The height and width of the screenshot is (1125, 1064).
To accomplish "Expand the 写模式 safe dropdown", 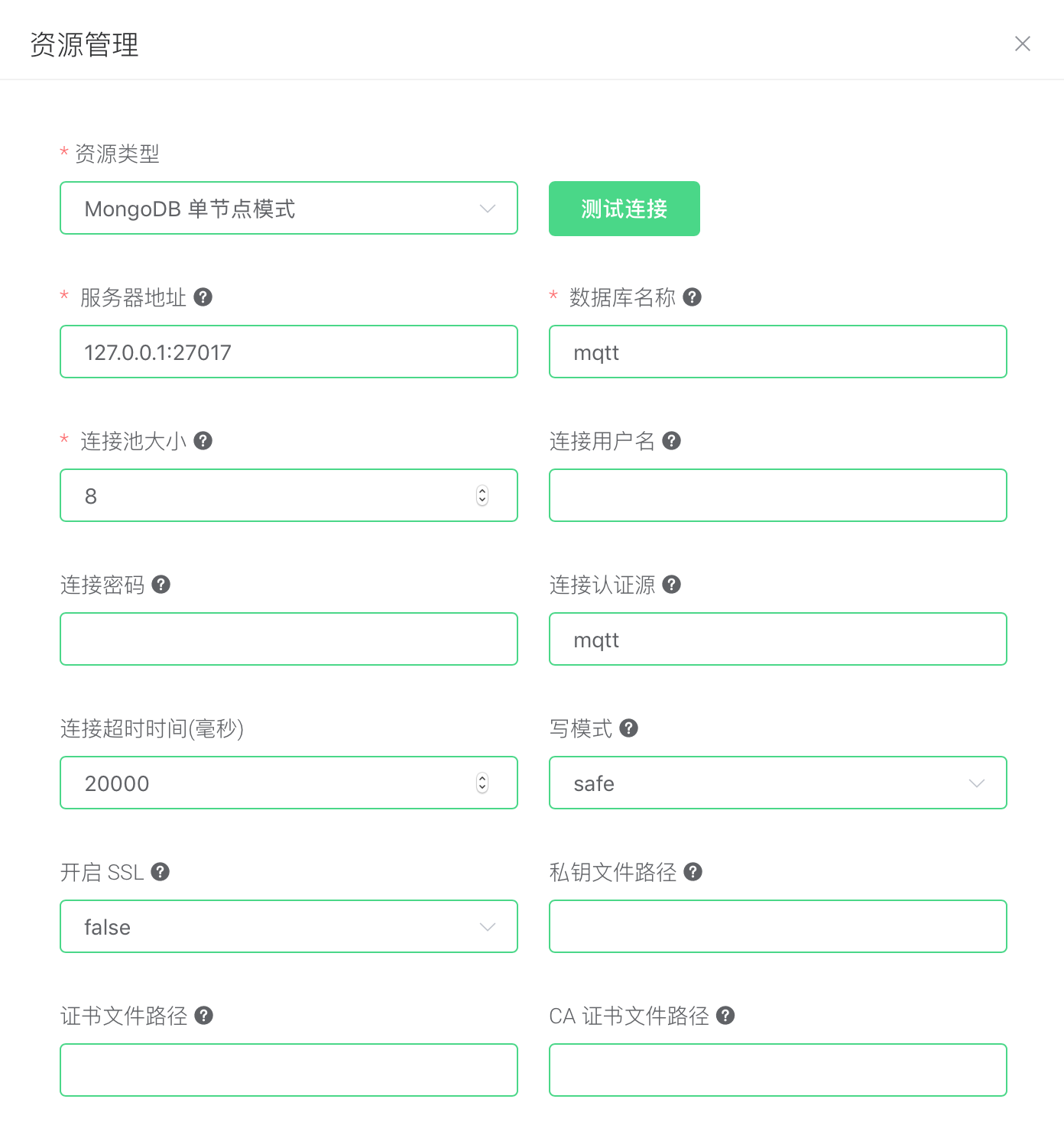I will [777, 783].
